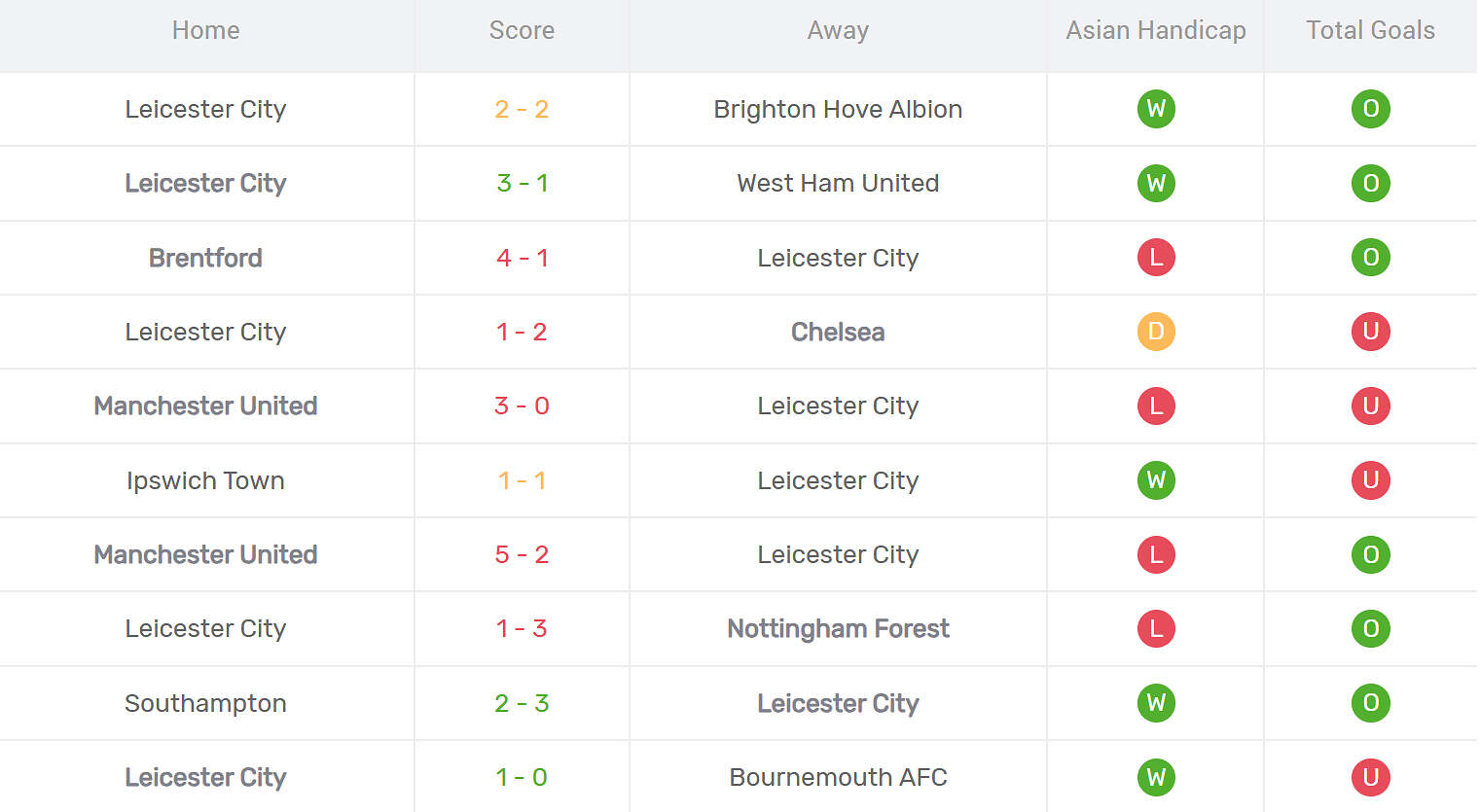Click the W badge in Ipswich Town row

[x=1156, y=480]
